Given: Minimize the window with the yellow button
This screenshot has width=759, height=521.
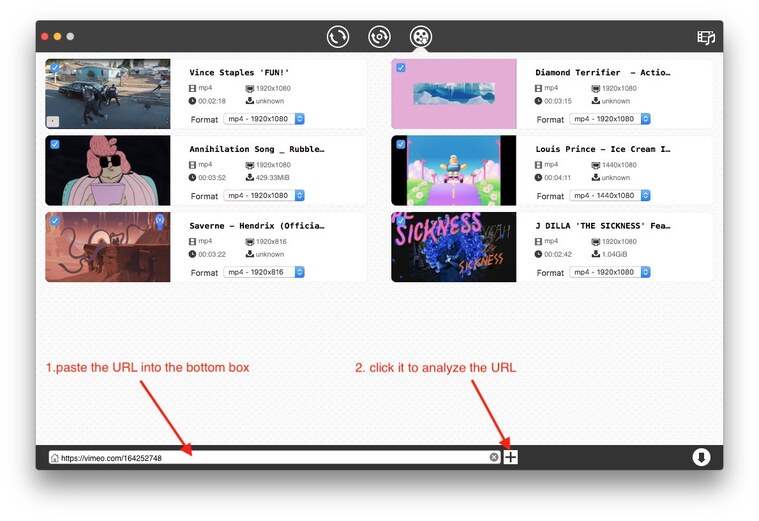Looking at the screenshot, I should click(x=57, y=36).
